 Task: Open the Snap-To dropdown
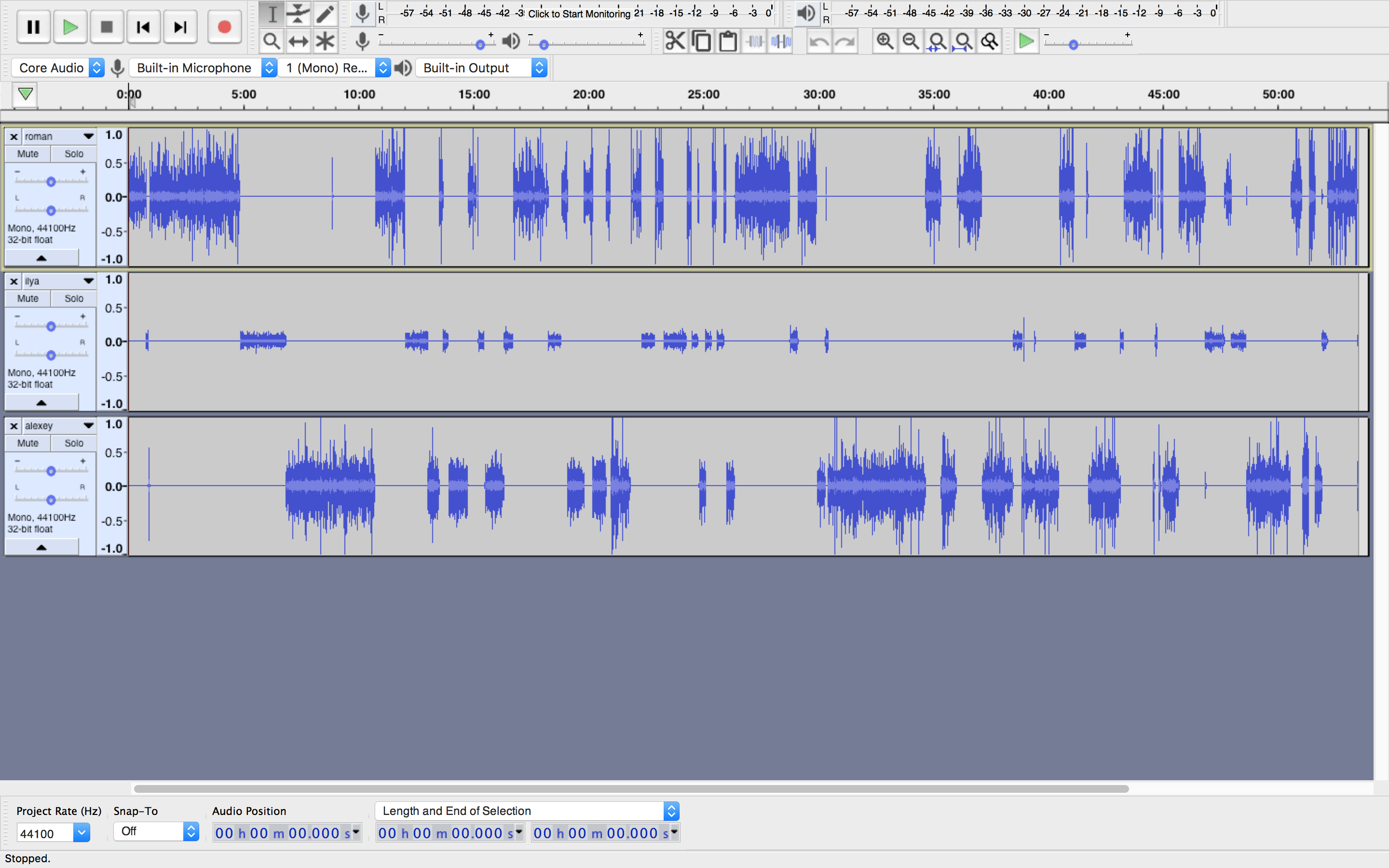(x=156, y=831)
